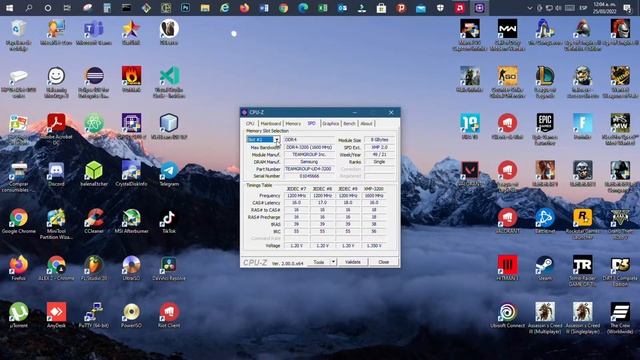This screenshot has width=640, height=360.
Task: Open the taskbar clock and date
Action: click(605, 8)
